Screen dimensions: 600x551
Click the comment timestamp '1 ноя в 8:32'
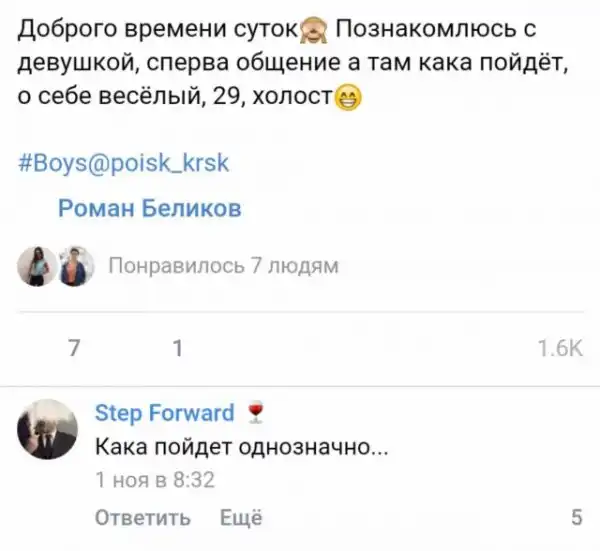point(155,479)
